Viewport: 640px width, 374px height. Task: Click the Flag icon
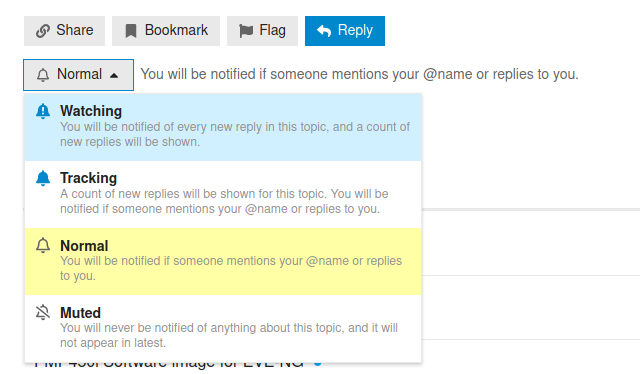246,31
